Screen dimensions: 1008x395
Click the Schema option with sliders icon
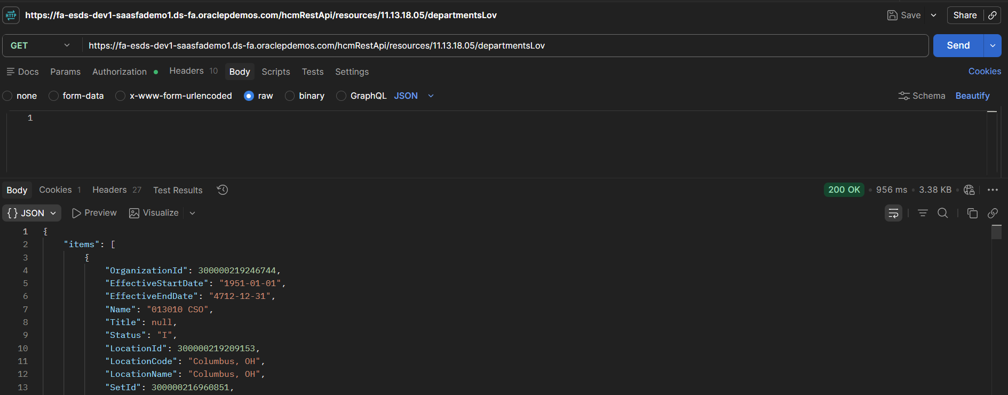click(x=921, y=96)
